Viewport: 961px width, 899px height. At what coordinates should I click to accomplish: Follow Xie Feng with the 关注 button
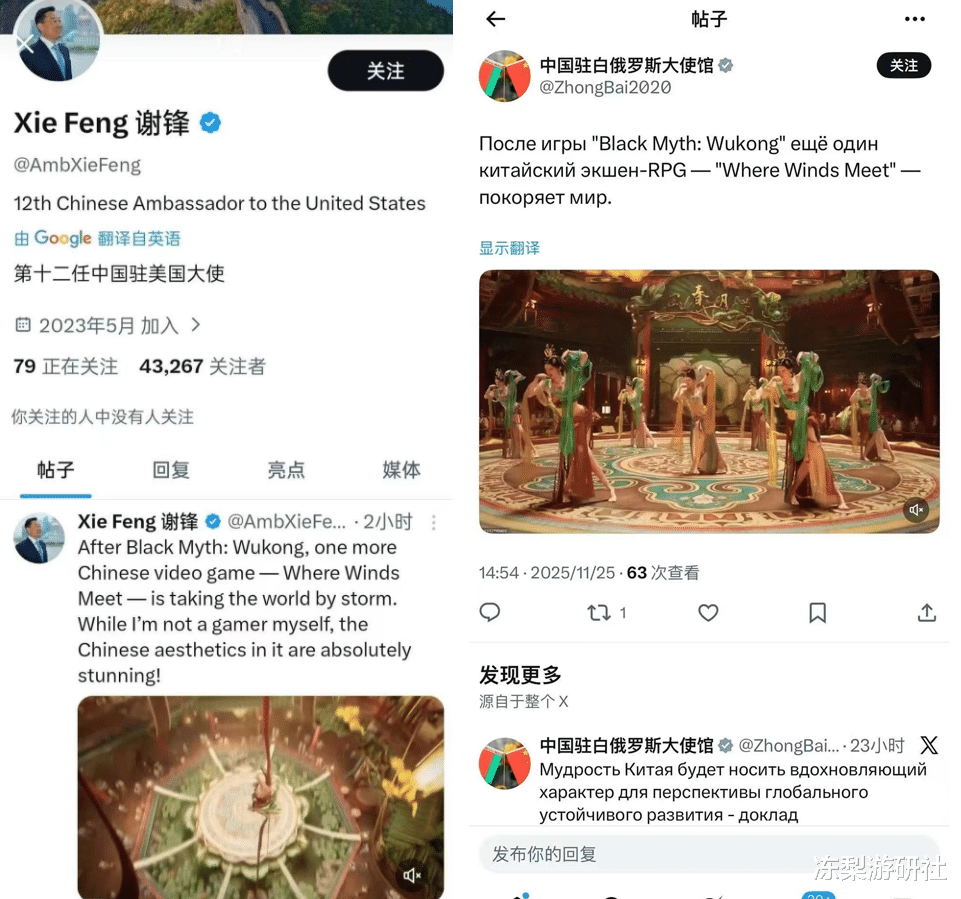pyautogui.click(x=386, y=70)
